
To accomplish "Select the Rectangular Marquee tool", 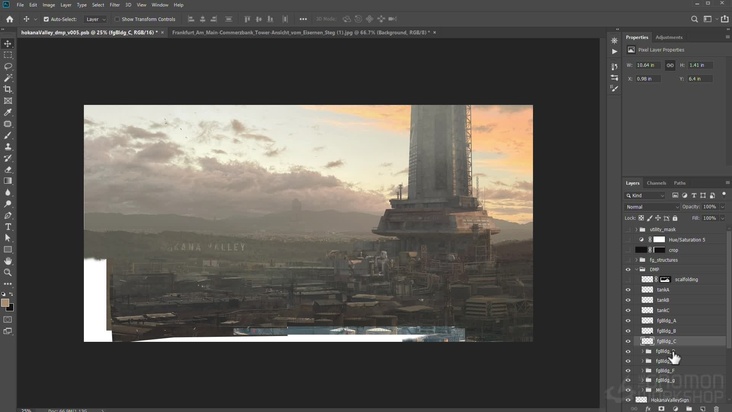I will [8, 55].
